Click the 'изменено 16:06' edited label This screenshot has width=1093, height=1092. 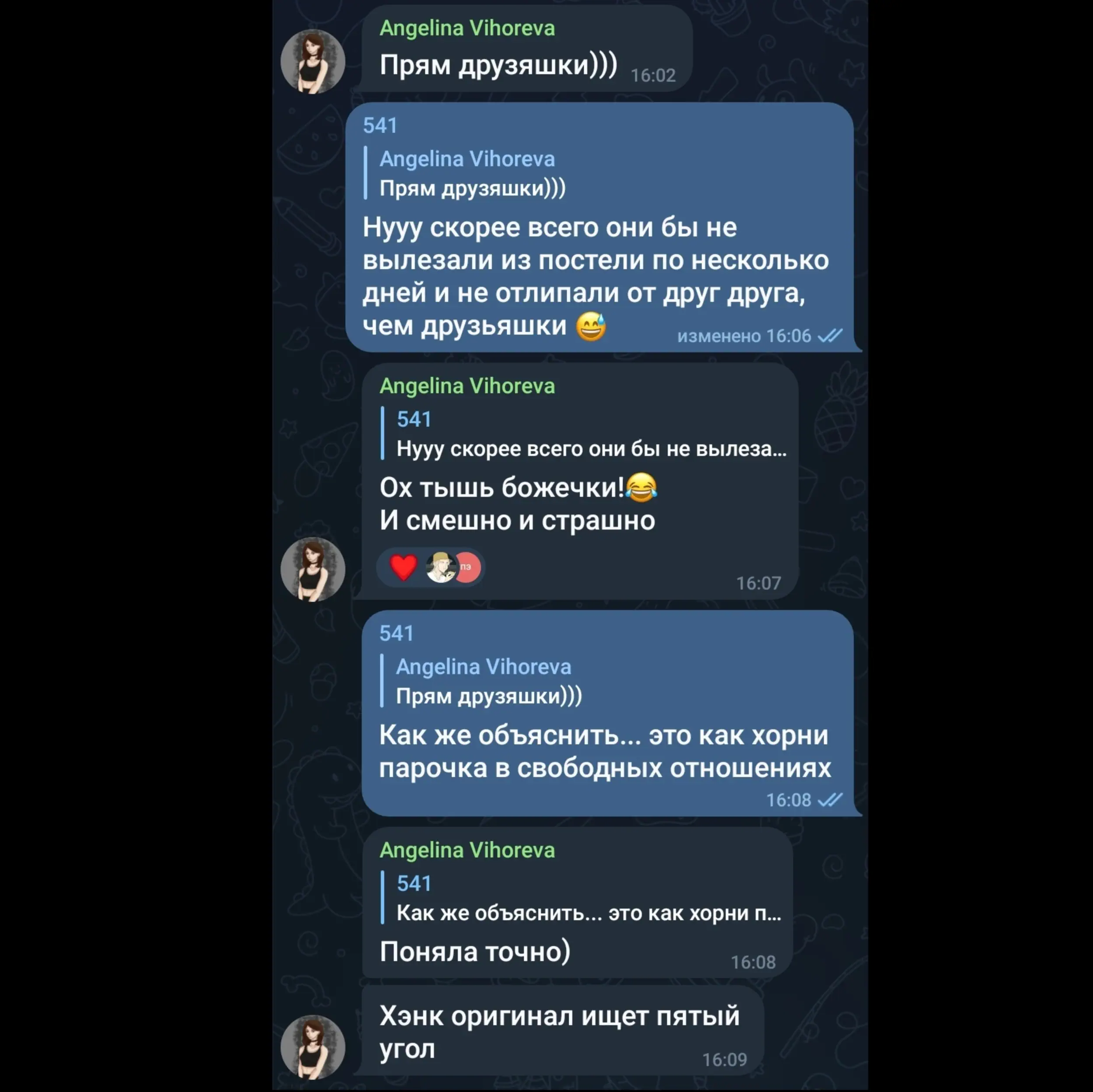point(744,335)
